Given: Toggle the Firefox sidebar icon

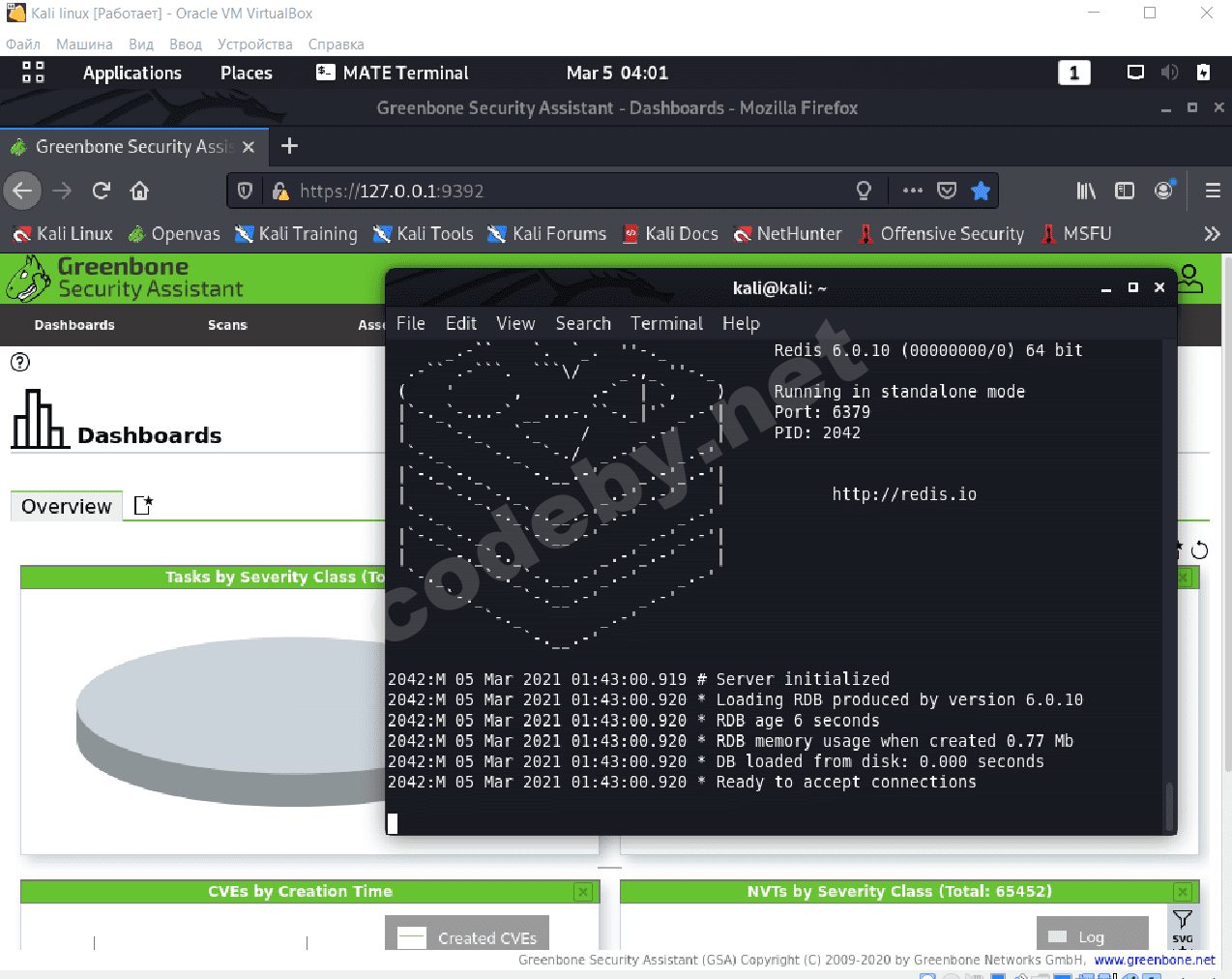Looking at the screenshot, I should click(x=1125, y=191).
